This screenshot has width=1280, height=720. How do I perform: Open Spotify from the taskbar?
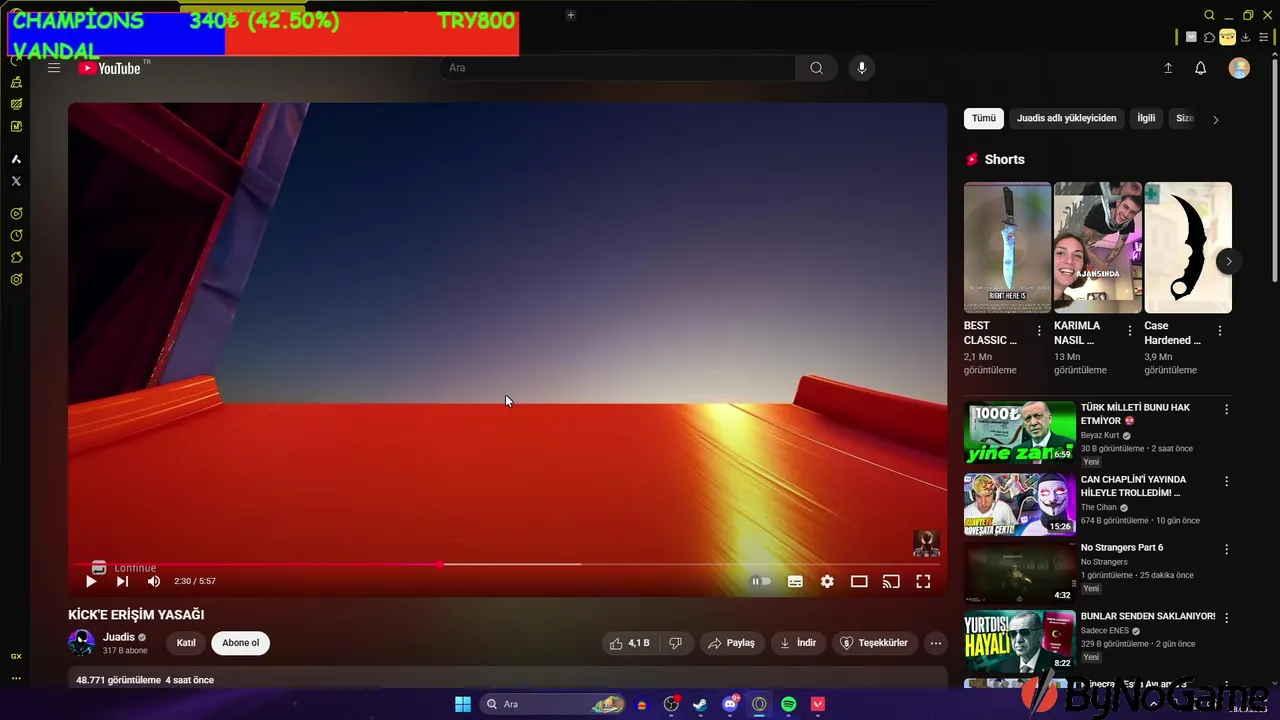point(788,704)
